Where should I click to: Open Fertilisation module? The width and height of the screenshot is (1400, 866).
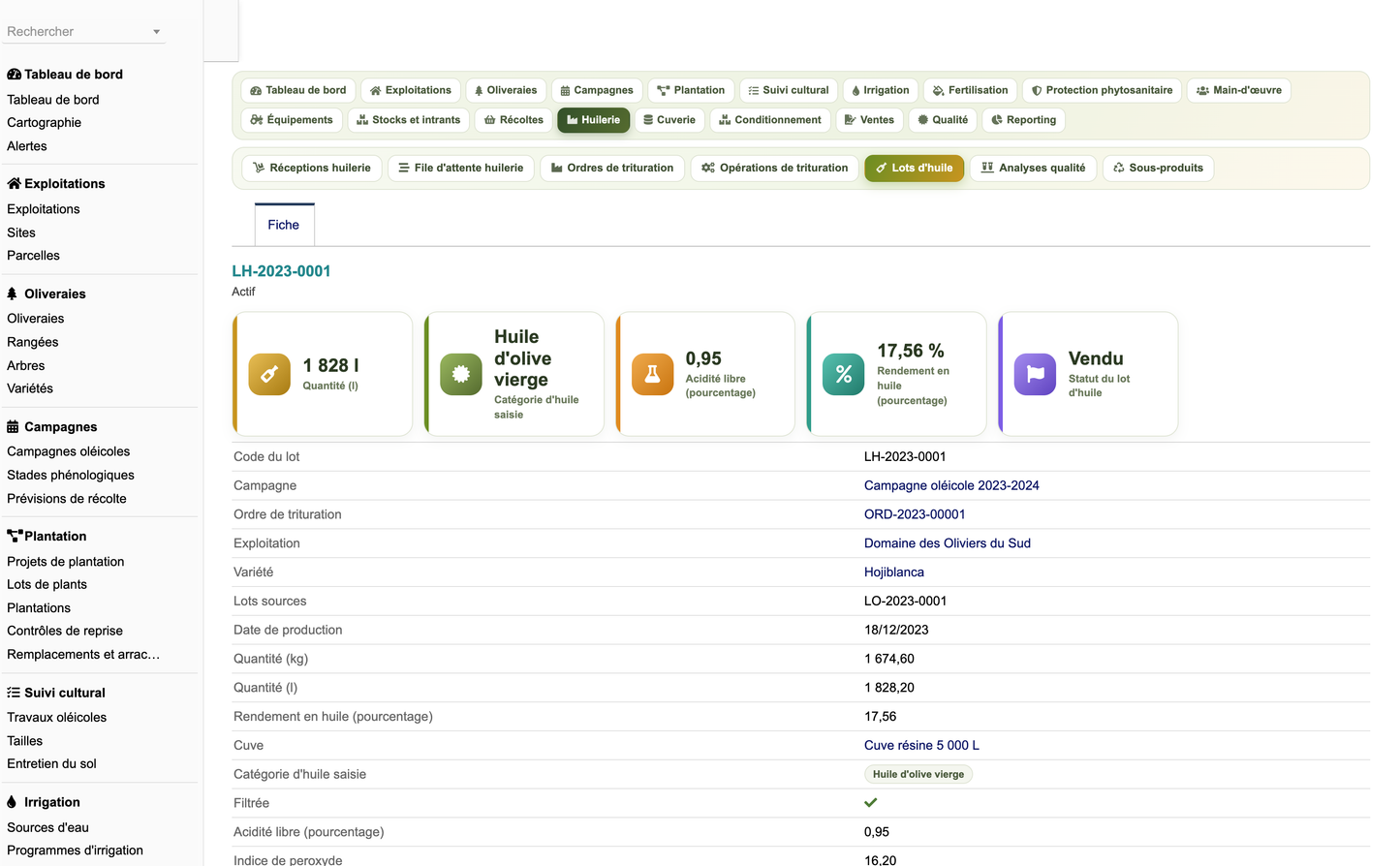click(971, 90)
